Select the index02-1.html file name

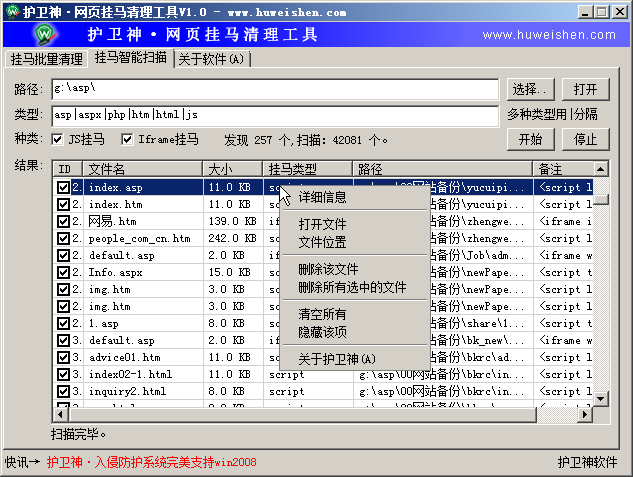pyautogui.click(x=130, y=374)
